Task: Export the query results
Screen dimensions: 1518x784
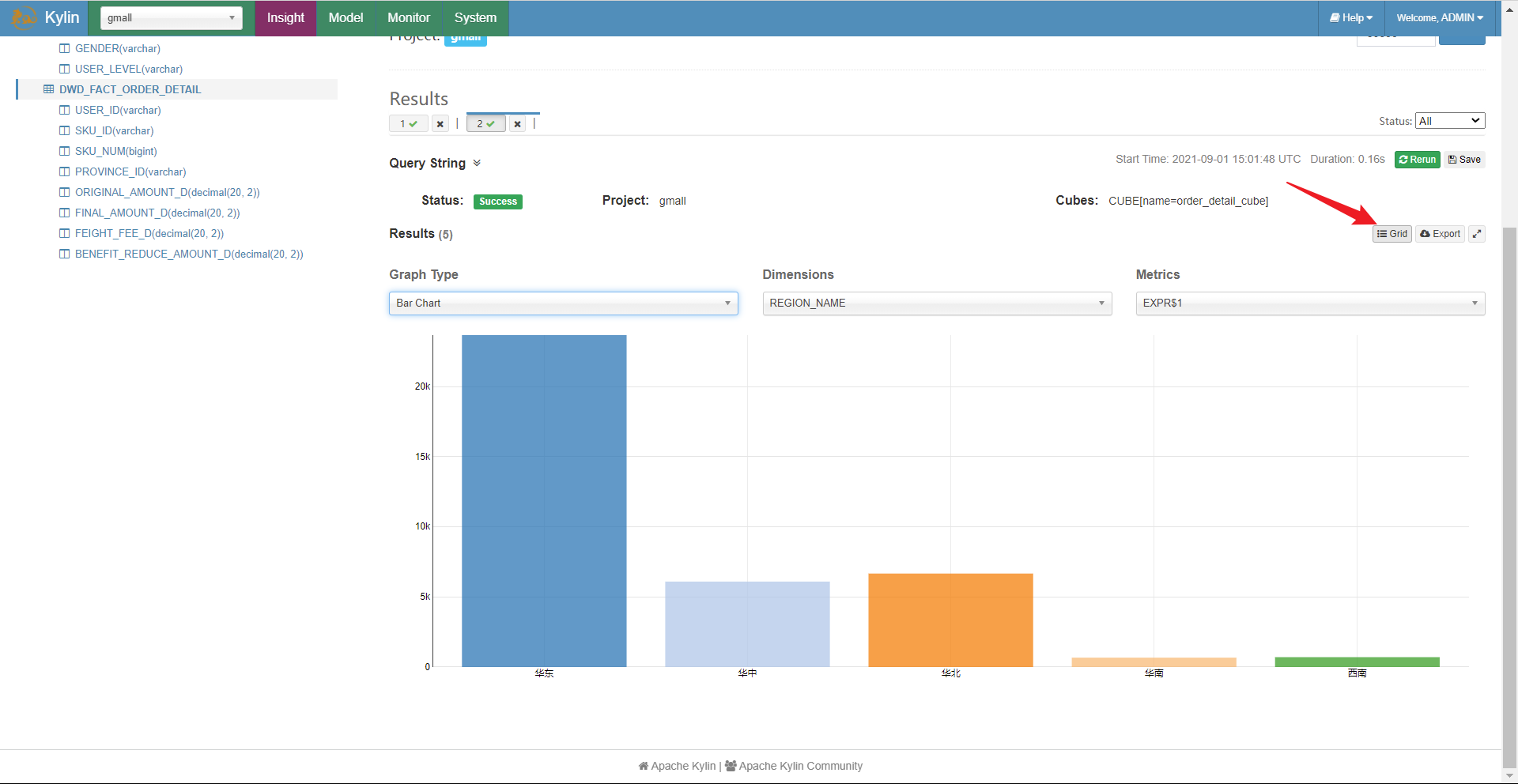Action: click(1440, 234)
